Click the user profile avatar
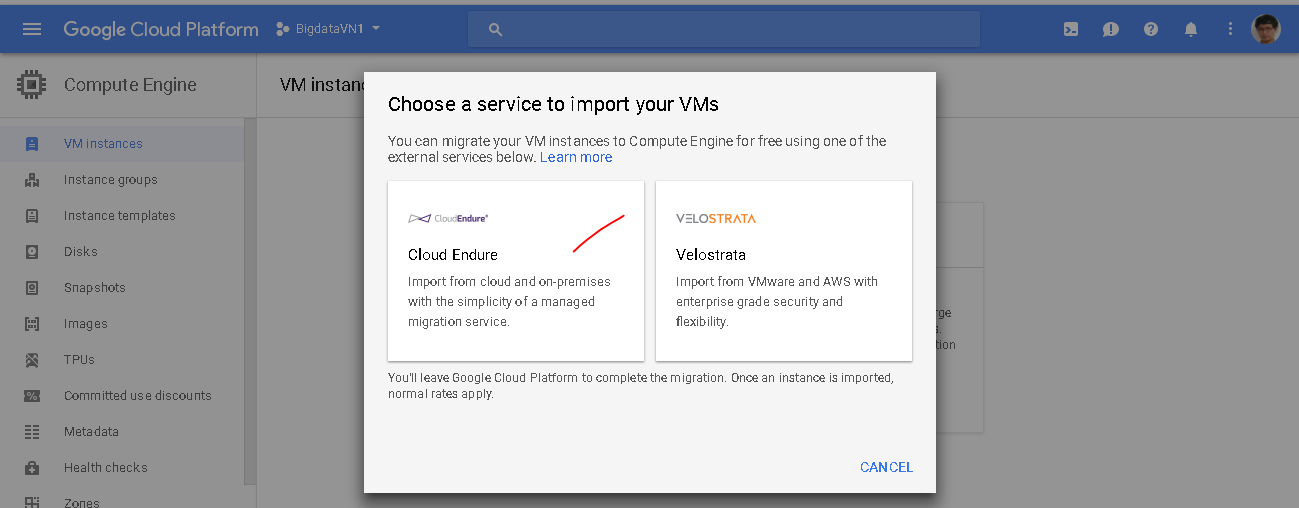This screenshot has width=1299, height=508. pyautogui.click(x=1265, y=29)
